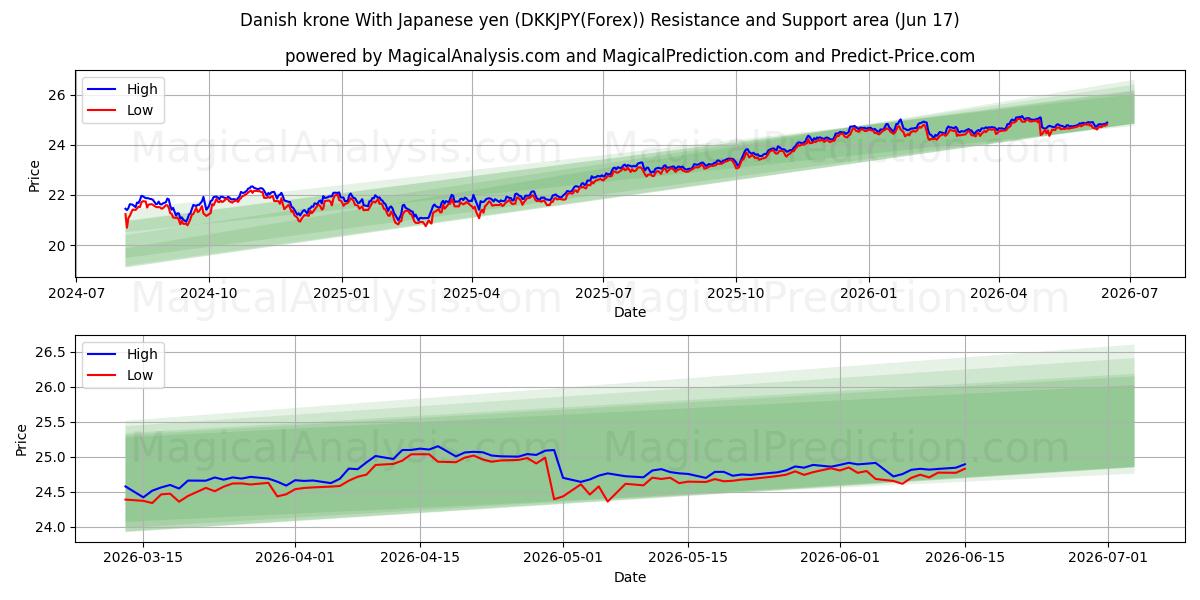This screenshot has width=1200, height=600.
Task: Click the 2026-04-15 tick label
Action: click(x=419, y=559)
